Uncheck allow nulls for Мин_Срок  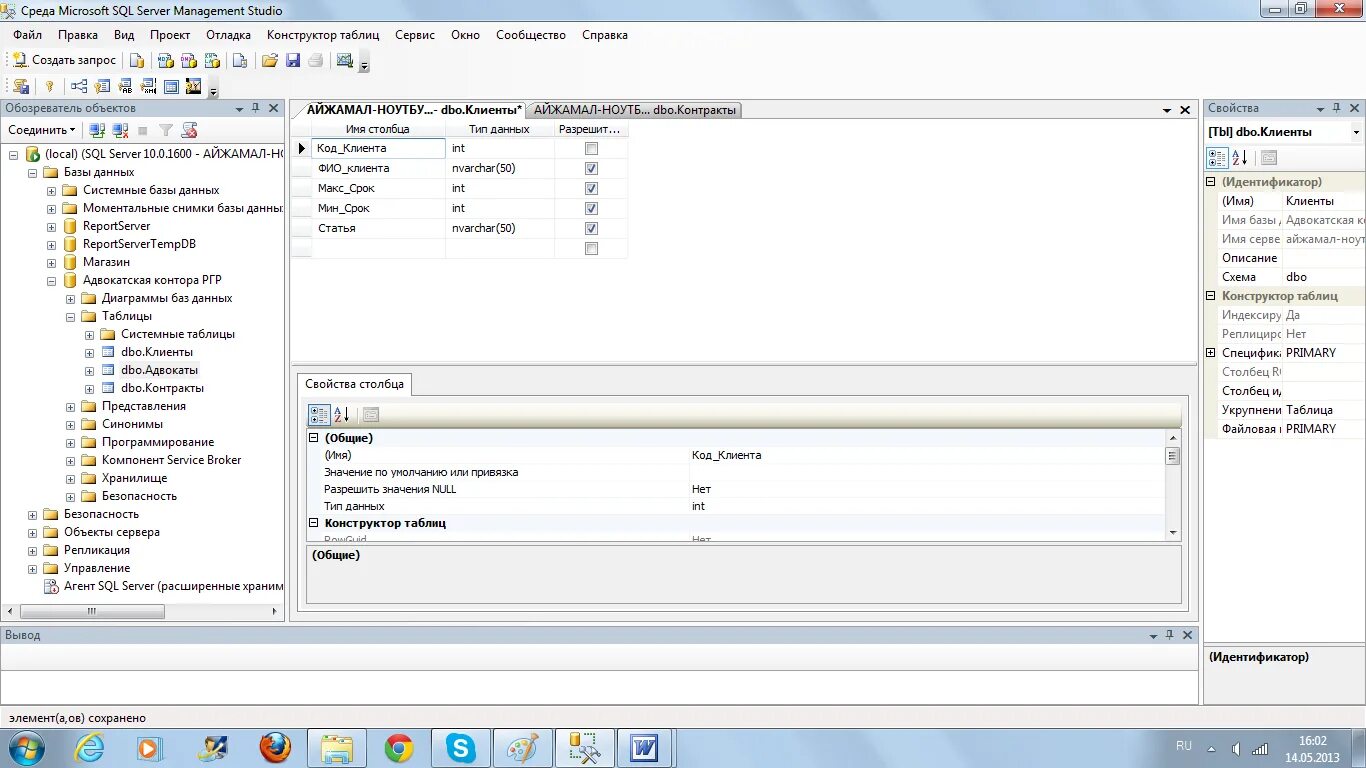tap(591, 208)
